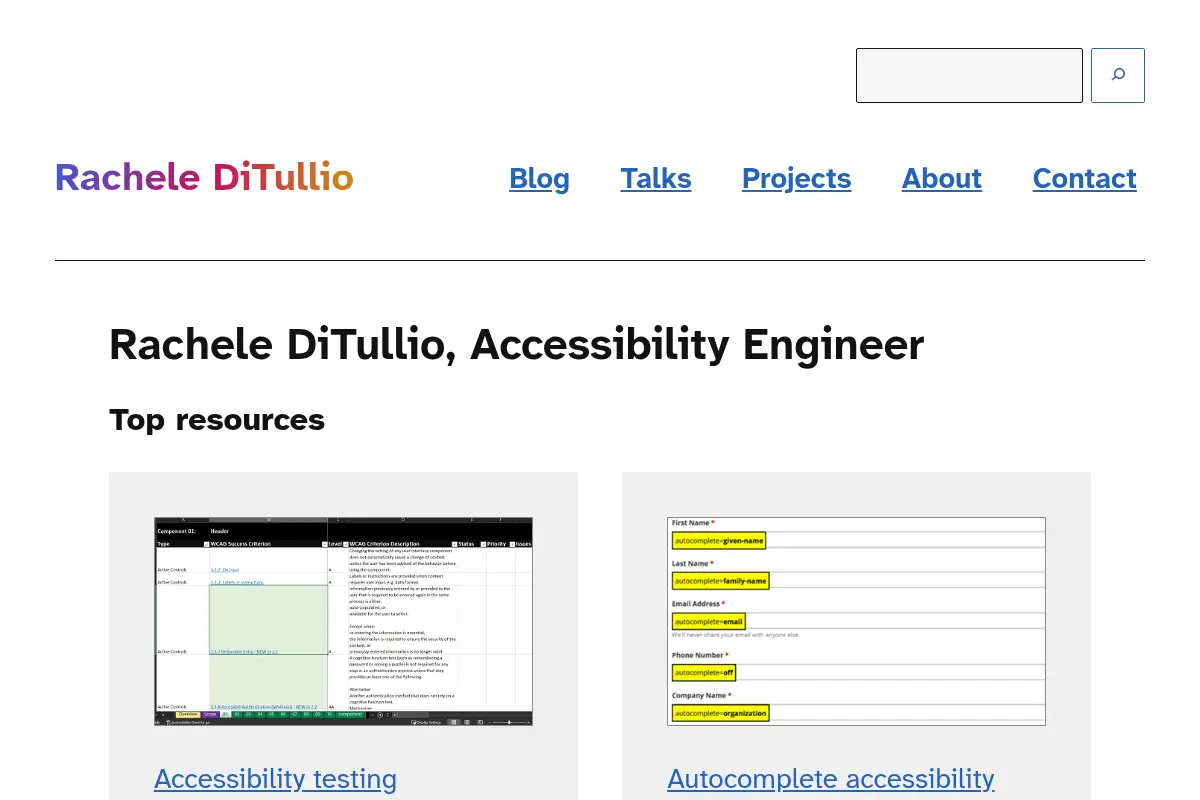Follow the Autocomplete accessibility link
Image resolution: width=1200 pixels, height=800 pixels.
click(x=831, y=779)
